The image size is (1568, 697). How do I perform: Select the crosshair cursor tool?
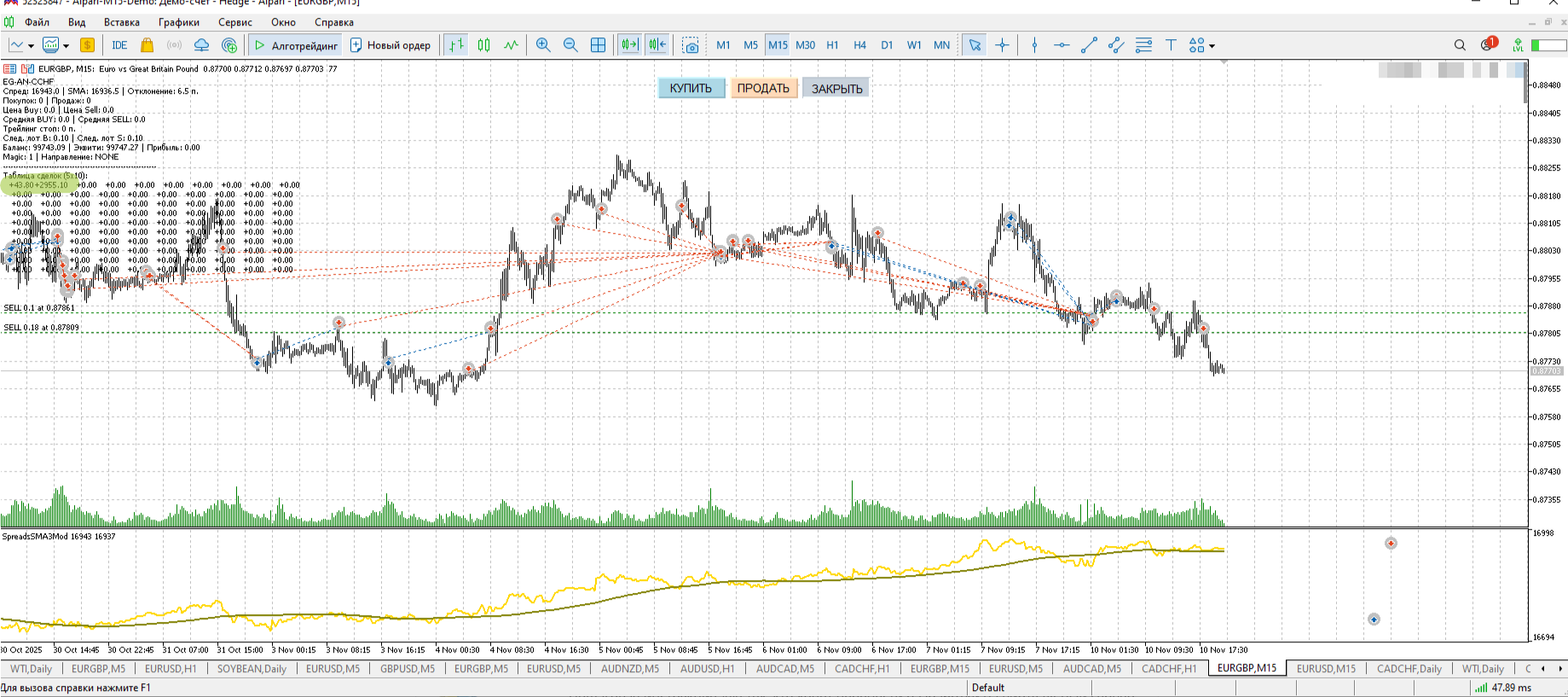(x=1002, y=45)
